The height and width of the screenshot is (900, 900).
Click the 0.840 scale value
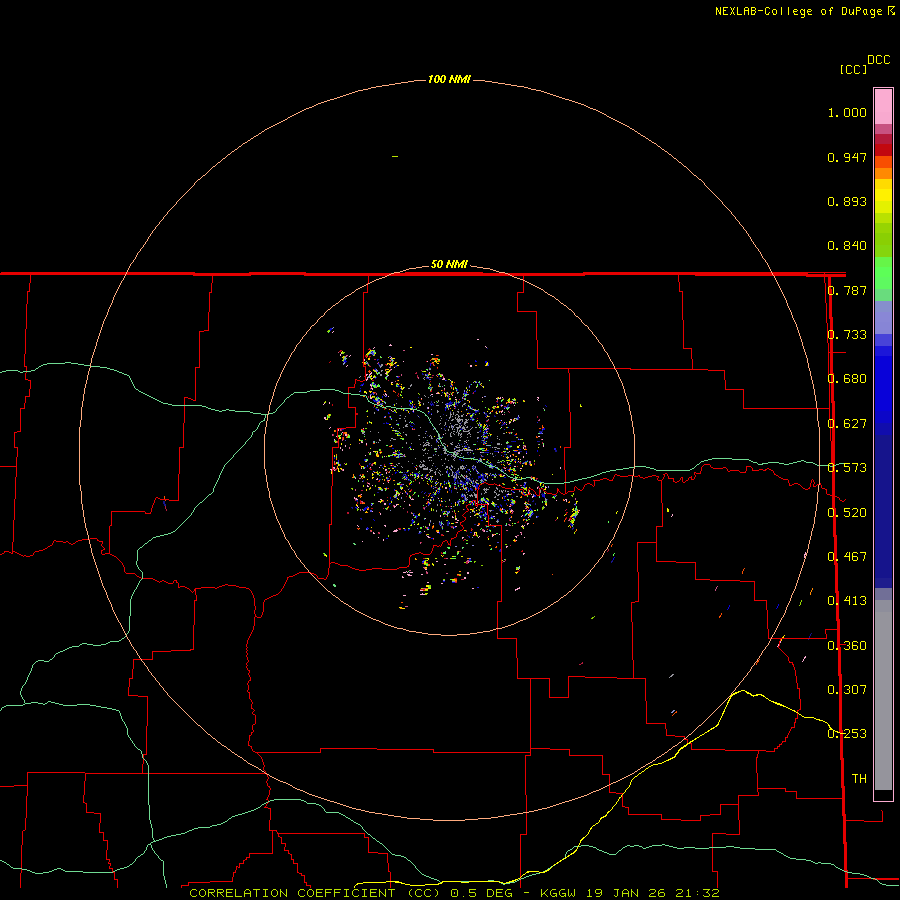(847, 246)
